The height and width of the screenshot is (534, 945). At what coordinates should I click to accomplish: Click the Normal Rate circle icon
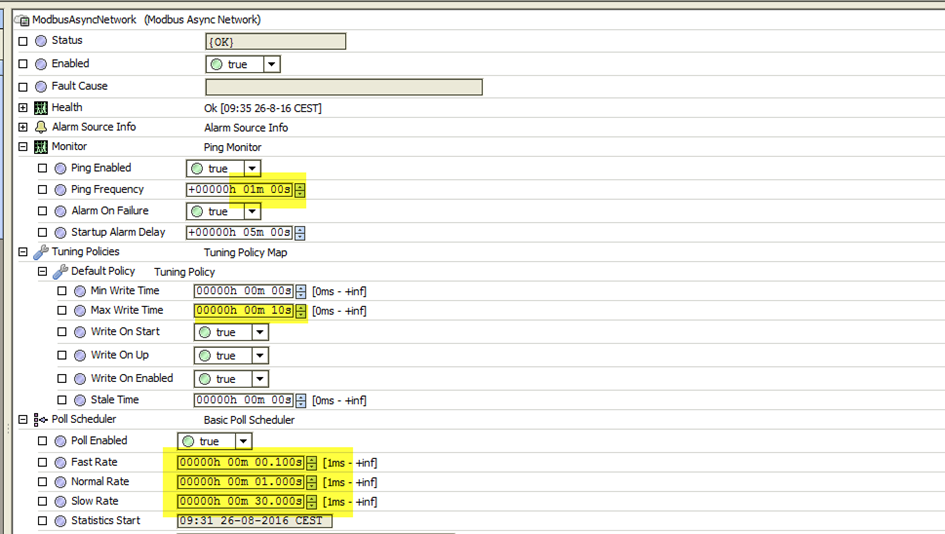click(60, 482)
